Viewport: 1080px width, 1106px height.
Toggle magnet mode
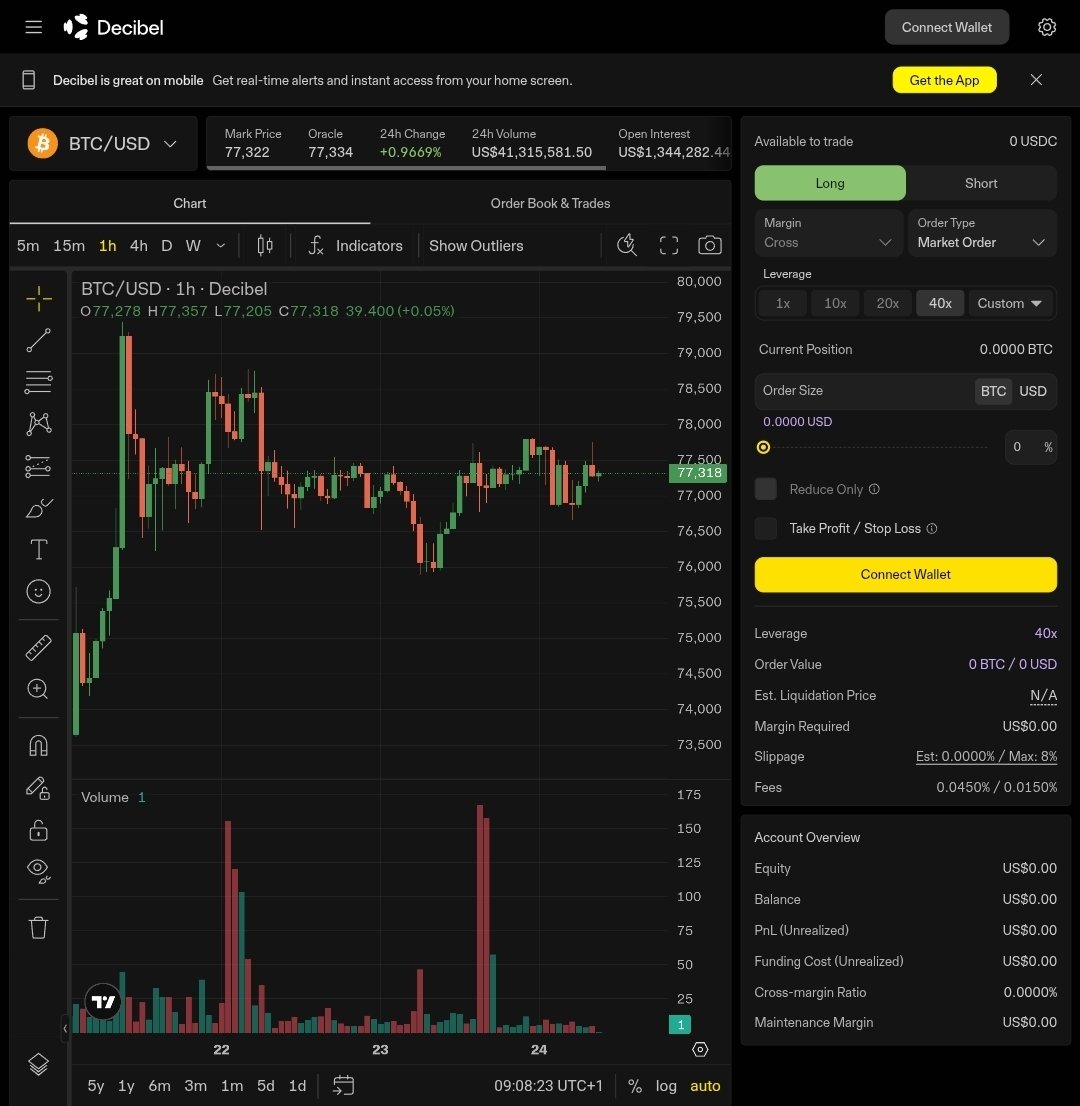click(39, 746)
